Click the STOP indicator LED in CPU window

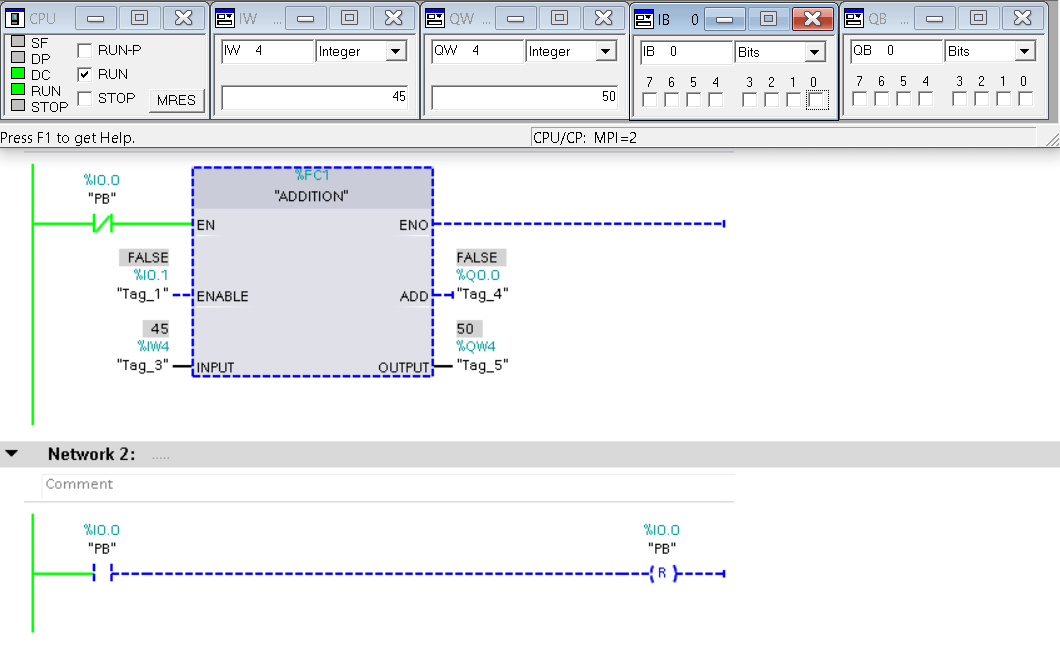coord(18,105)
